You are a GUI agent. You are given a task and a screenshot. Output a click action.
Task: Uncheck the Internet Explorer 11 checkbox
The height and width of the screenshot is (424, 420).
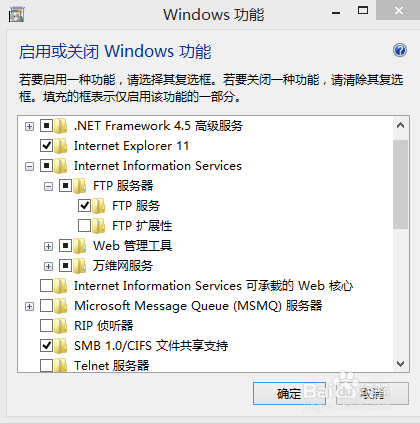[x=46, y=146]
